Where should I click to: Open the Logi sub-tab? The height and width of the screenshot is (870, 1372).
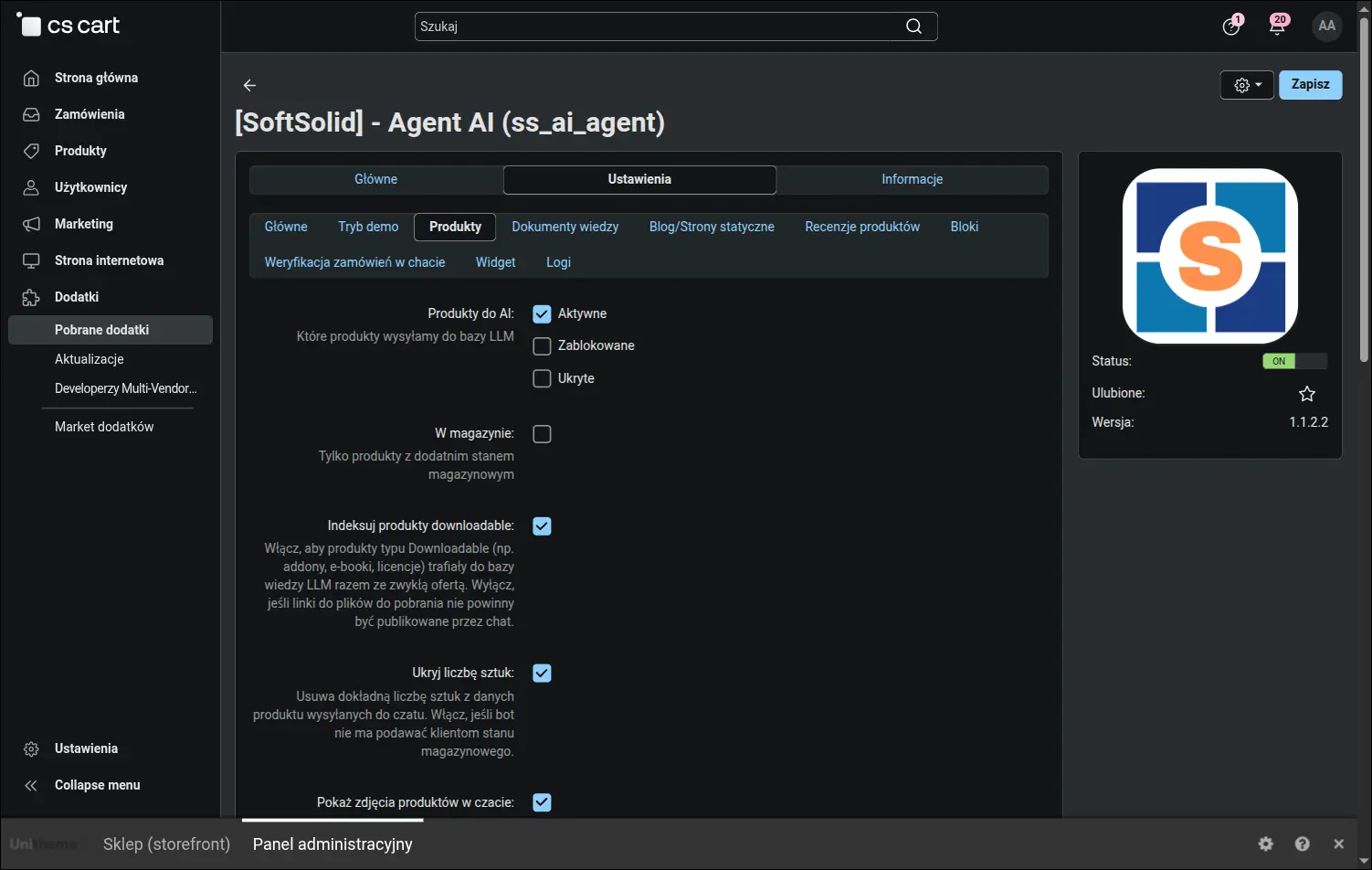558,262
